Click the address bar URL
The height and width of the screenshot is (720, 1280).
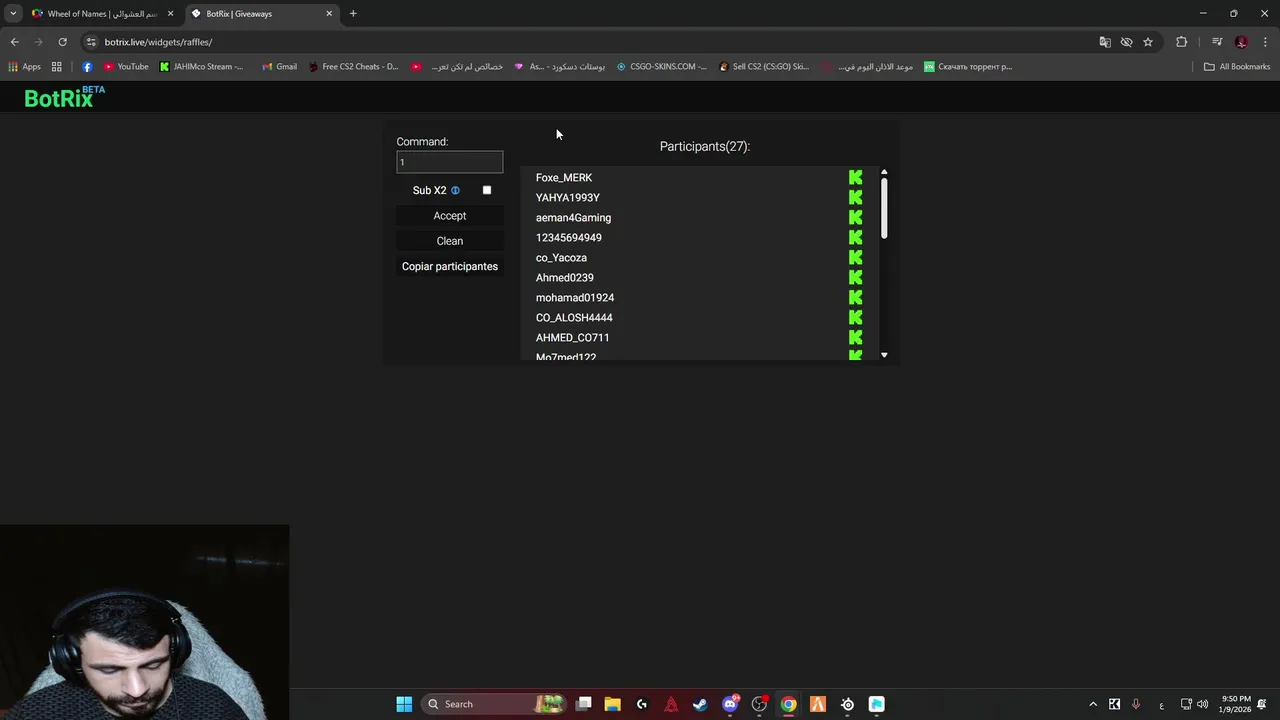pyautogui.click(x=158, y=42)
